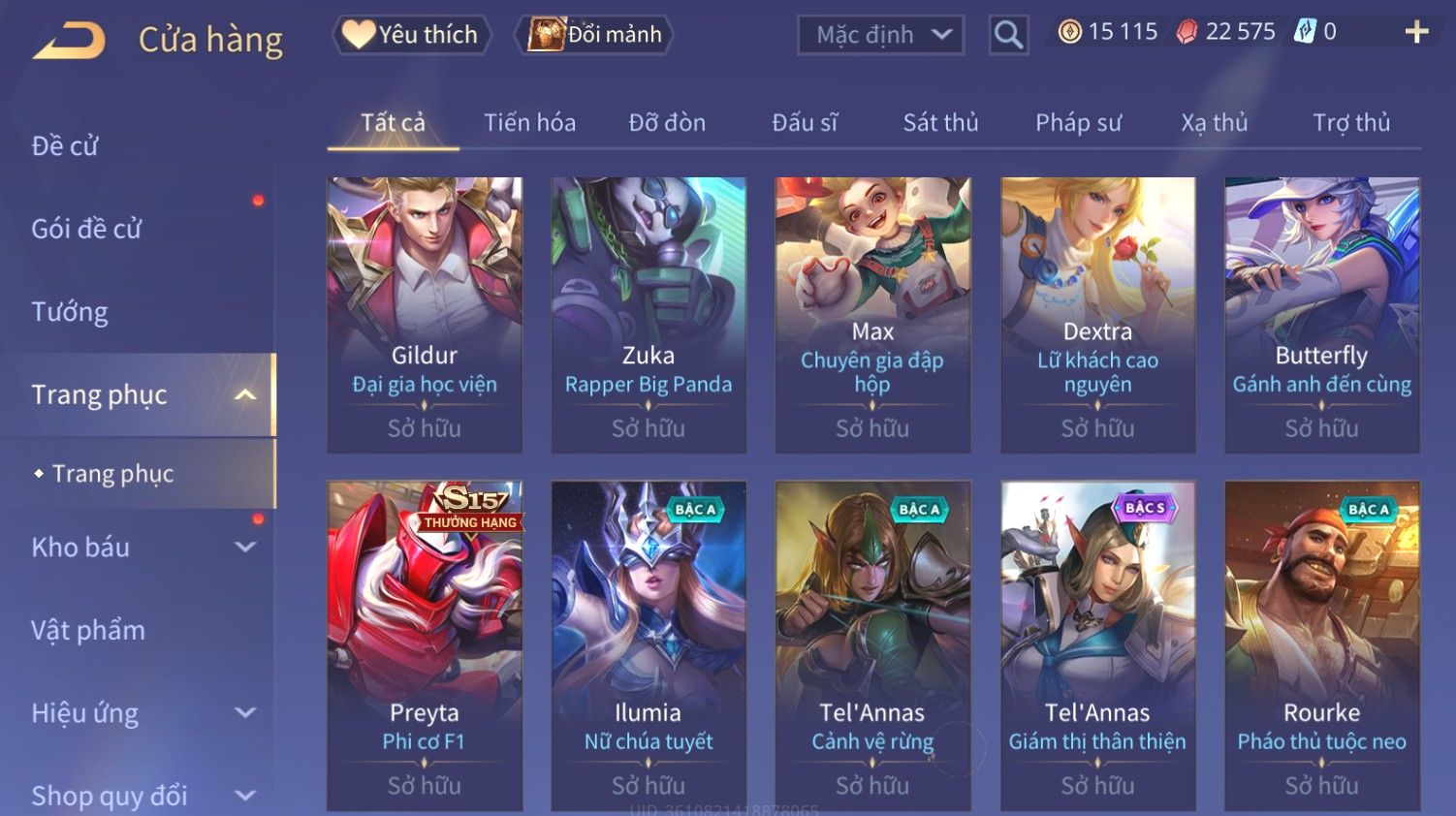Open the Mặc định sort dropdown

tap(880, 35)
